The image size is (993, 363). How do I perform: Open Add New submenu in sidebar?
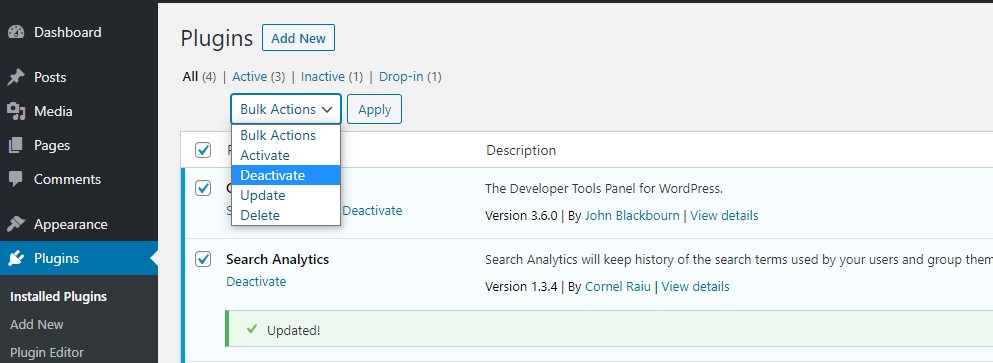37,324
